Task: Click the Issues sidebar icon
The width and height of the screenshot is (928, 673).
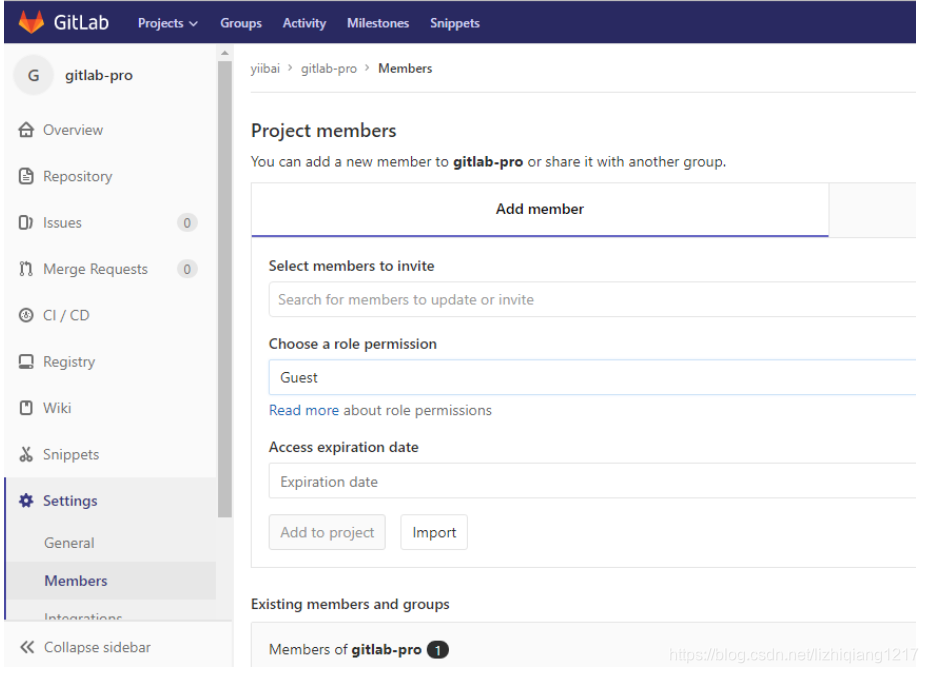Action: [26, 223]
